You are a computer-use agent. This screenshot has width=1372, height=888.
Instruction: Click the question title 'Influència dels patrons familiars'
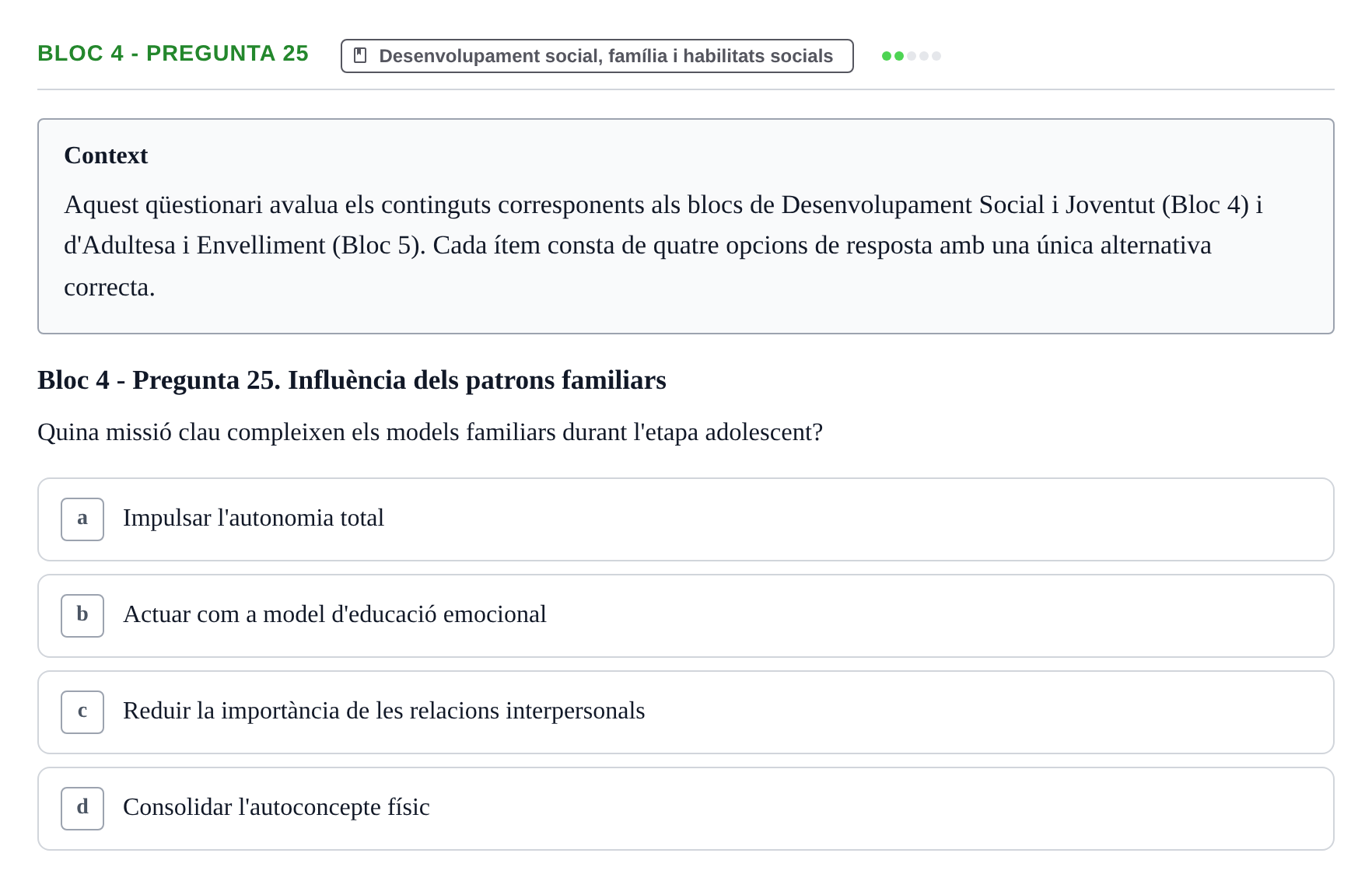click(x=477, y=380)
